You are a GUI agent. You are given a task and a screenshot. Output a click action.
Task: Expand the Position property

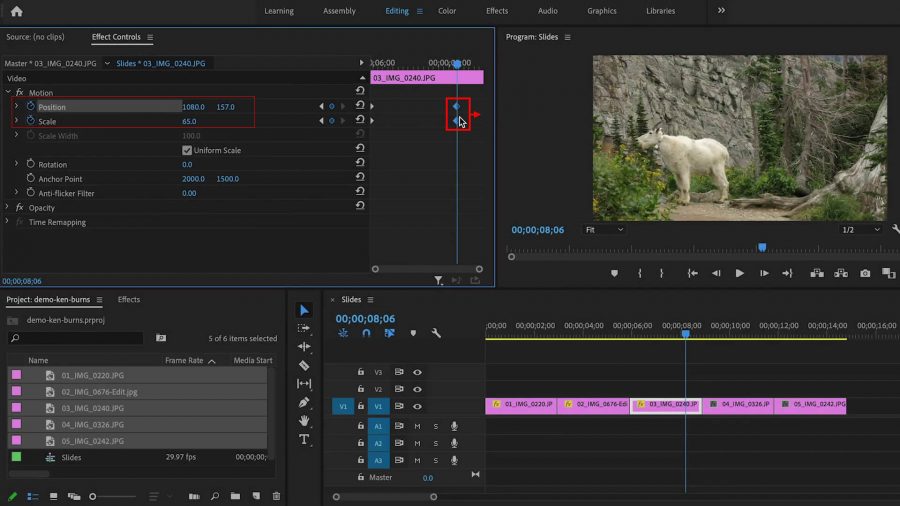[x=16, y=106]
